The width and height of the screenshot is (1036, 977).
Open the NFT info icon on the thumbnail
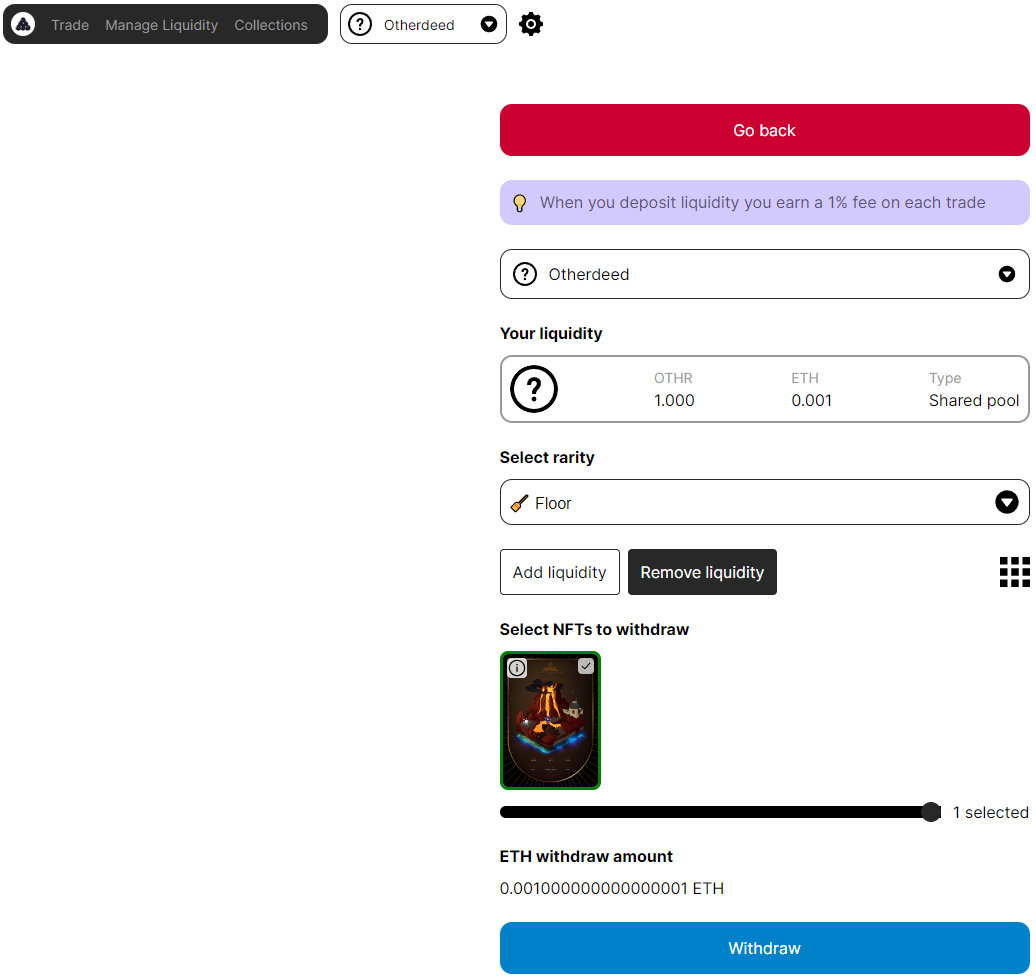tap(517, 668)
